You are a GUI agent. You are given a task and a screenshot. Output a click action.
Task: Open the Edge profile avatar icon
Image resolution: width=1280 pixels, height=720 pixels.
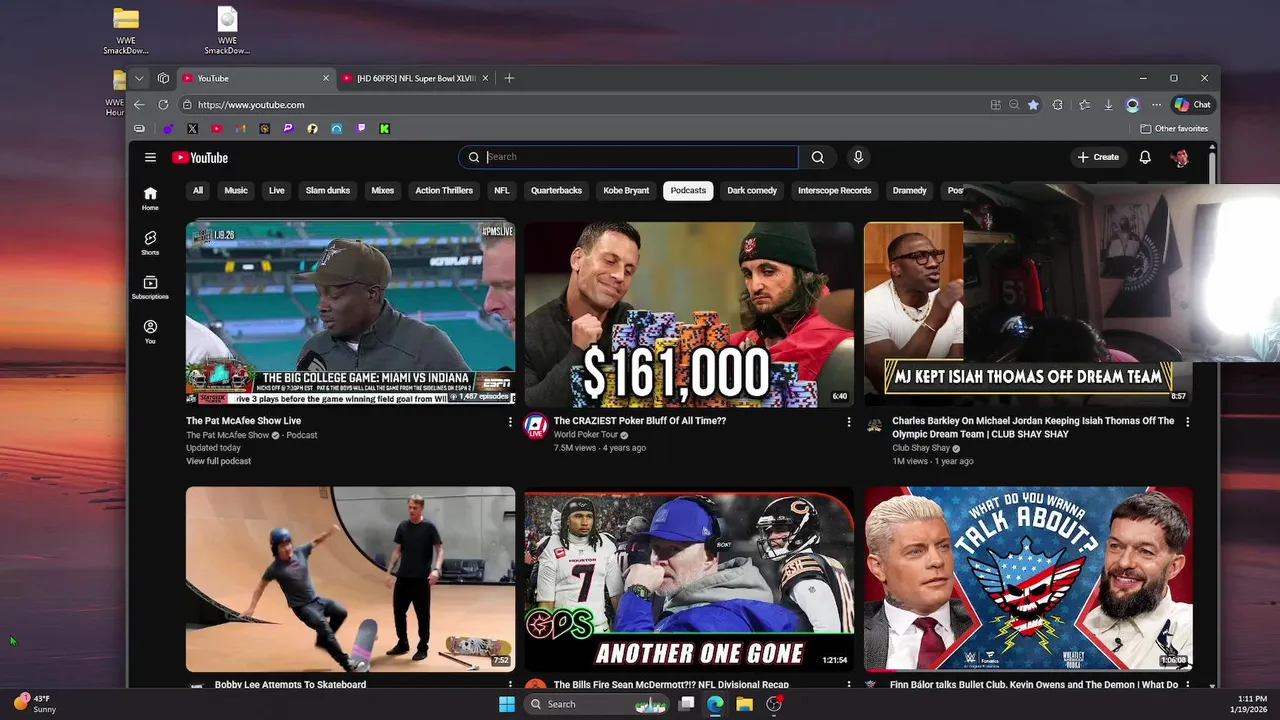pyautogui.click(x=1132, y=104)
